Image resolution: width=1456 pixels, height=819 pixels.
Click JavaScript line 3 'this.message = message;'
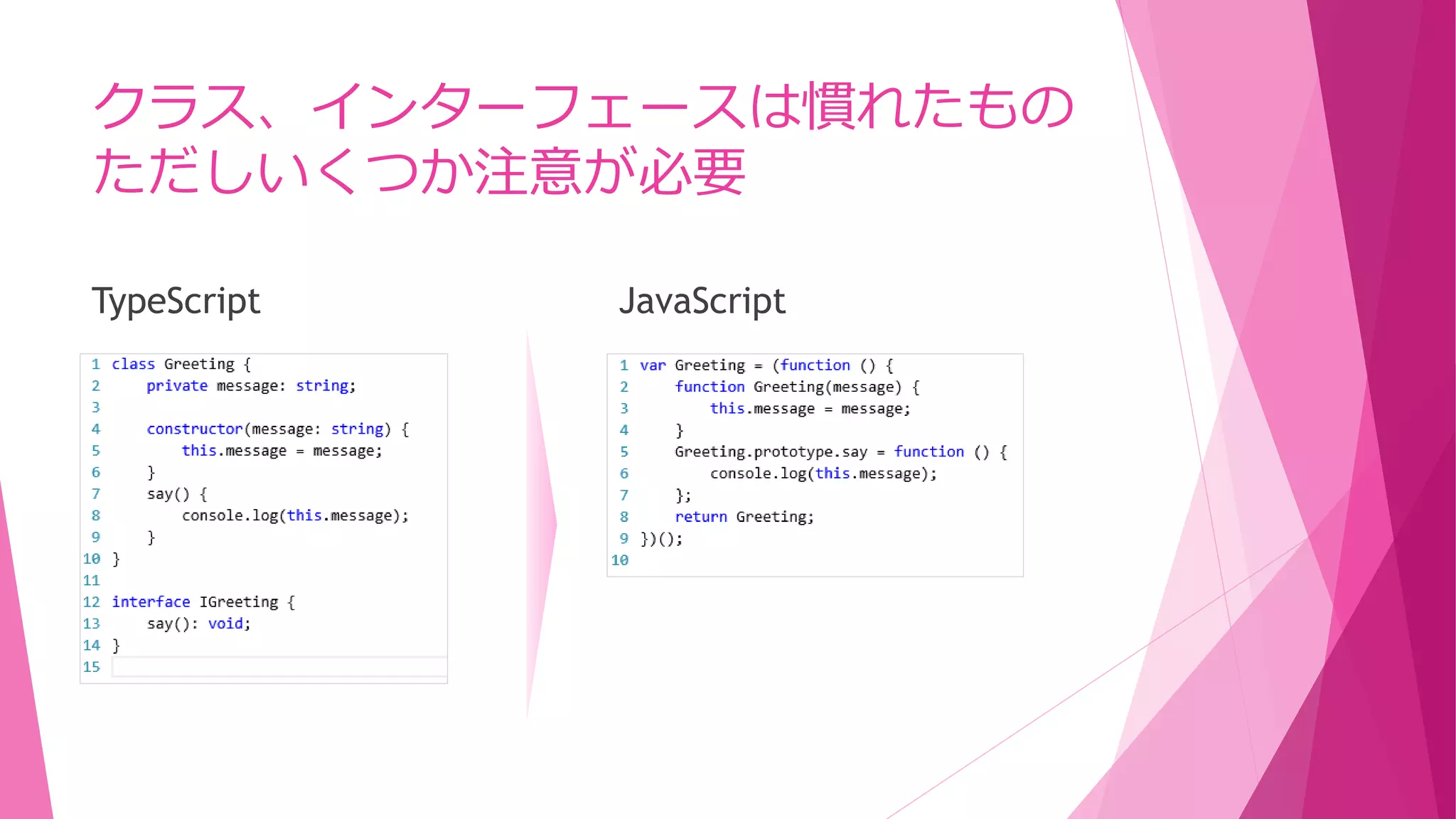coord(810,409)
